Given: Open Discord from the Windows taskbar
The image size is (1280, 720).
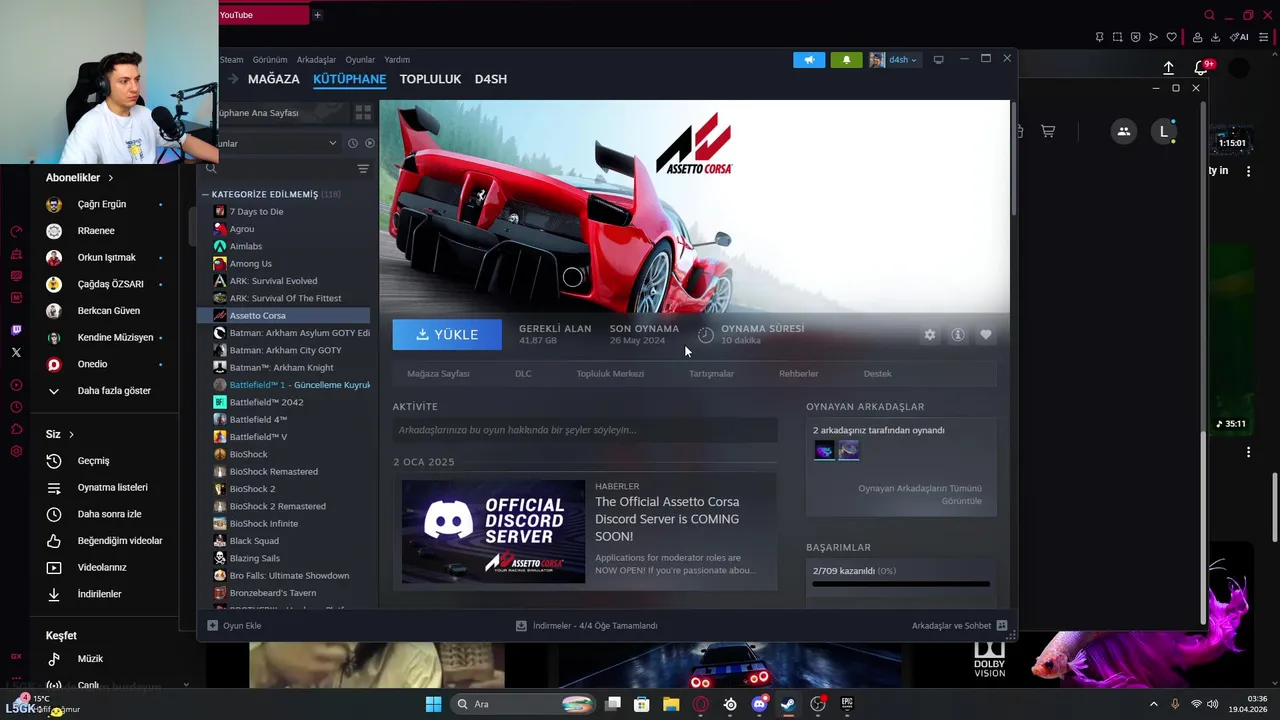Looking at the screenshot, I should tap(759, 704).
